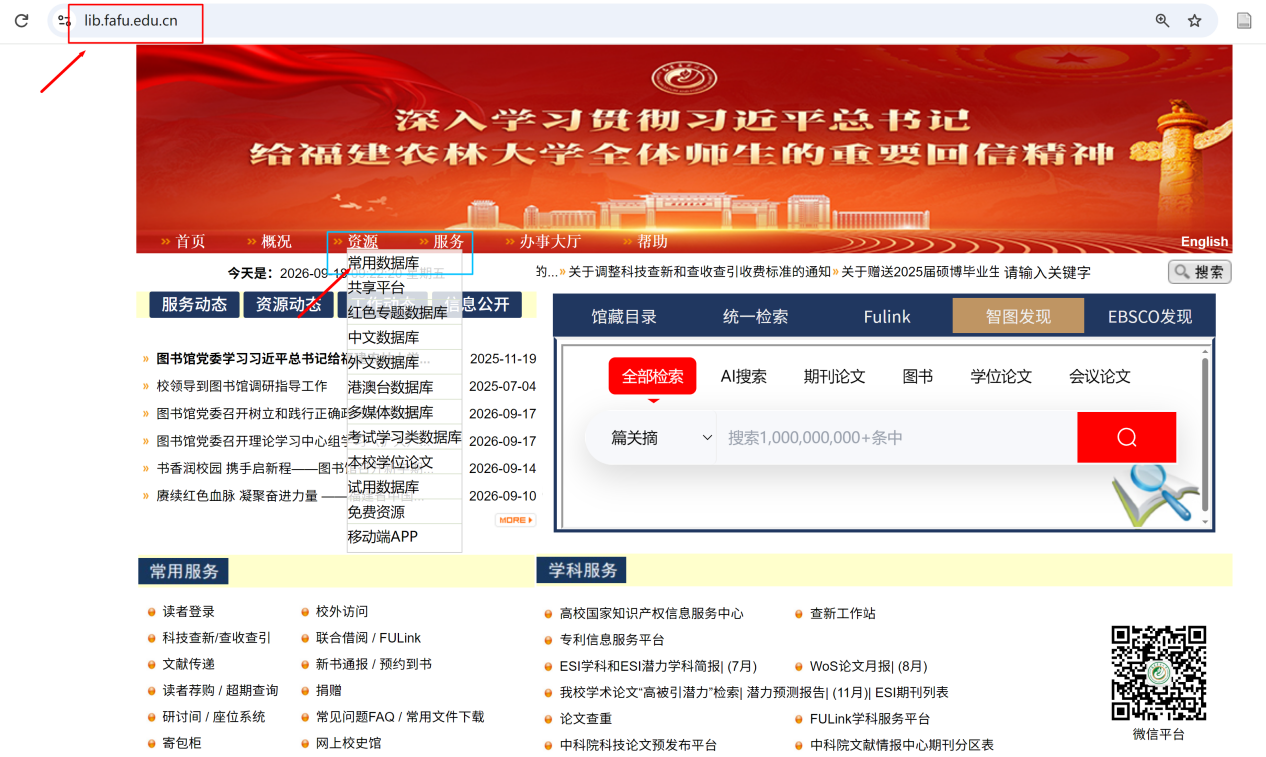Select 考试学习类数据库 from the dropdown menu
This screenshot has width=1266, height=757.
pos(404,437)
